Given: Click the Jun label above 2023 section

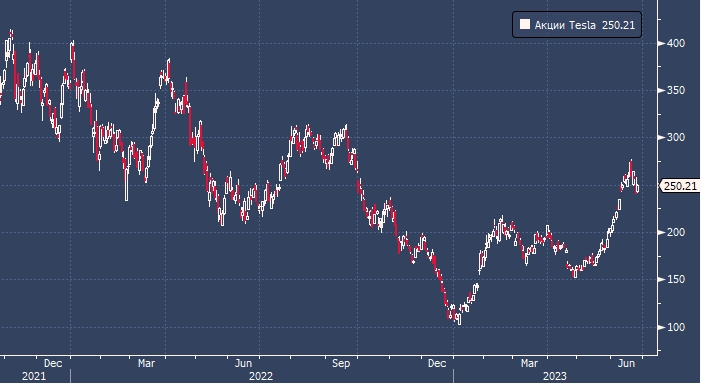Looking at the screenshot, I should click(x=626, y=363).
